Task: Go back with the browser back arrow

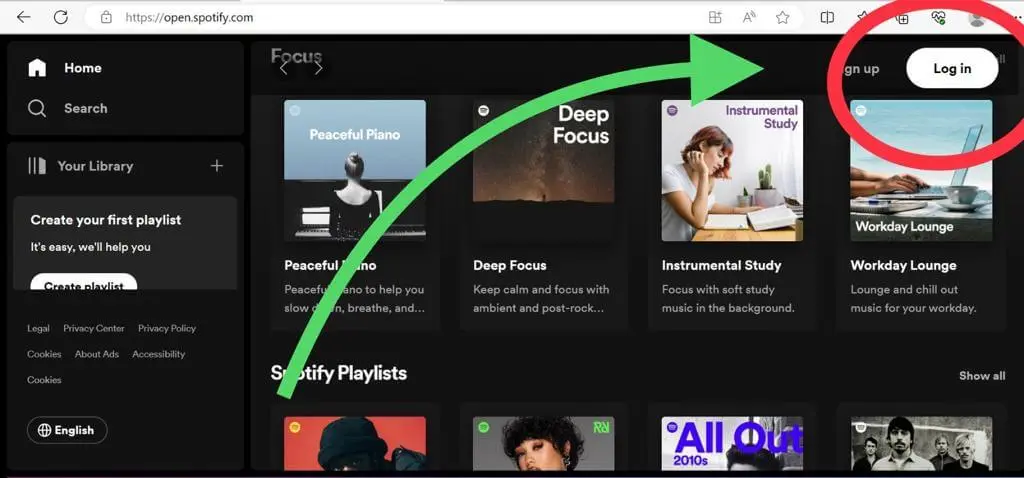Action: click(24, 18)
